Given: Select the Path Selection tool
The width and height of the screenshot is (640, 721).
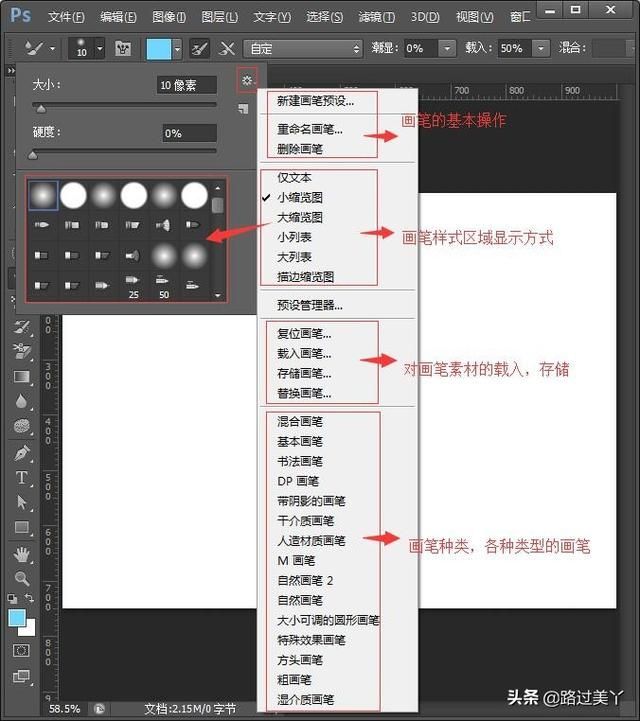Looking at the screenshot, I should tap(22, 502).
